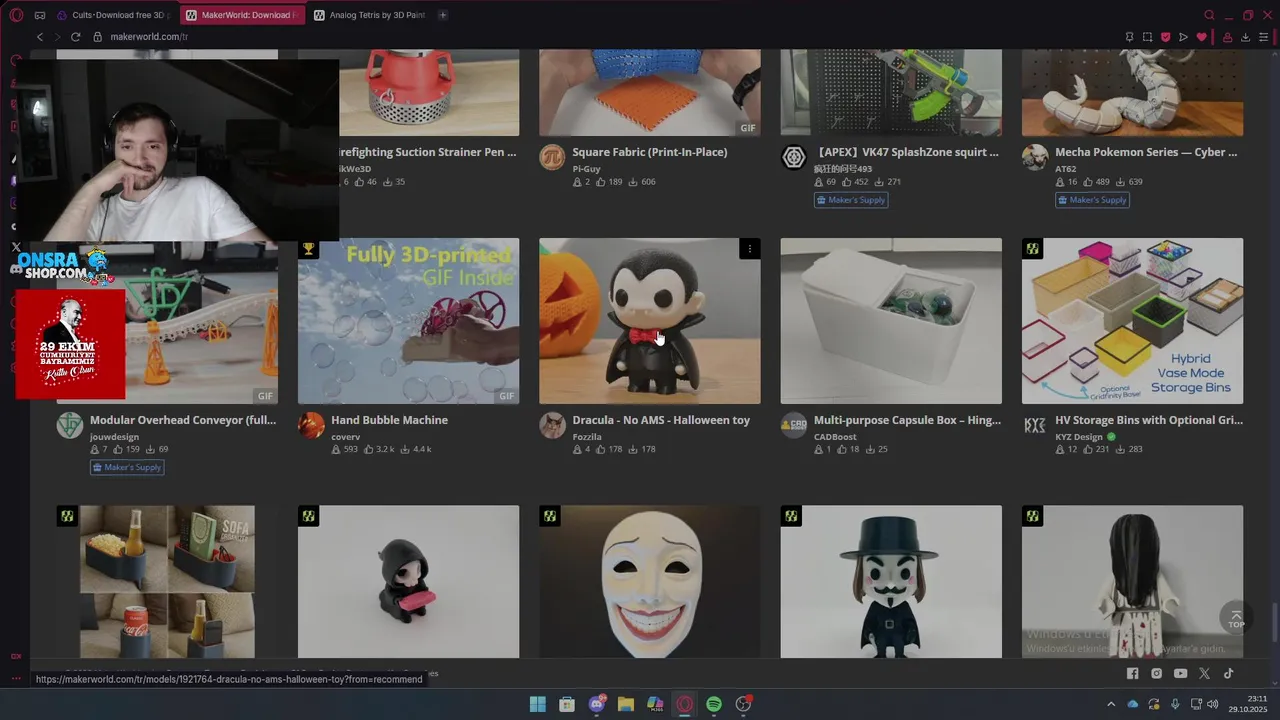This screenshot has height=720, width=1280.
Task: Click the coverv author name
Action: (x=345, y=437)
